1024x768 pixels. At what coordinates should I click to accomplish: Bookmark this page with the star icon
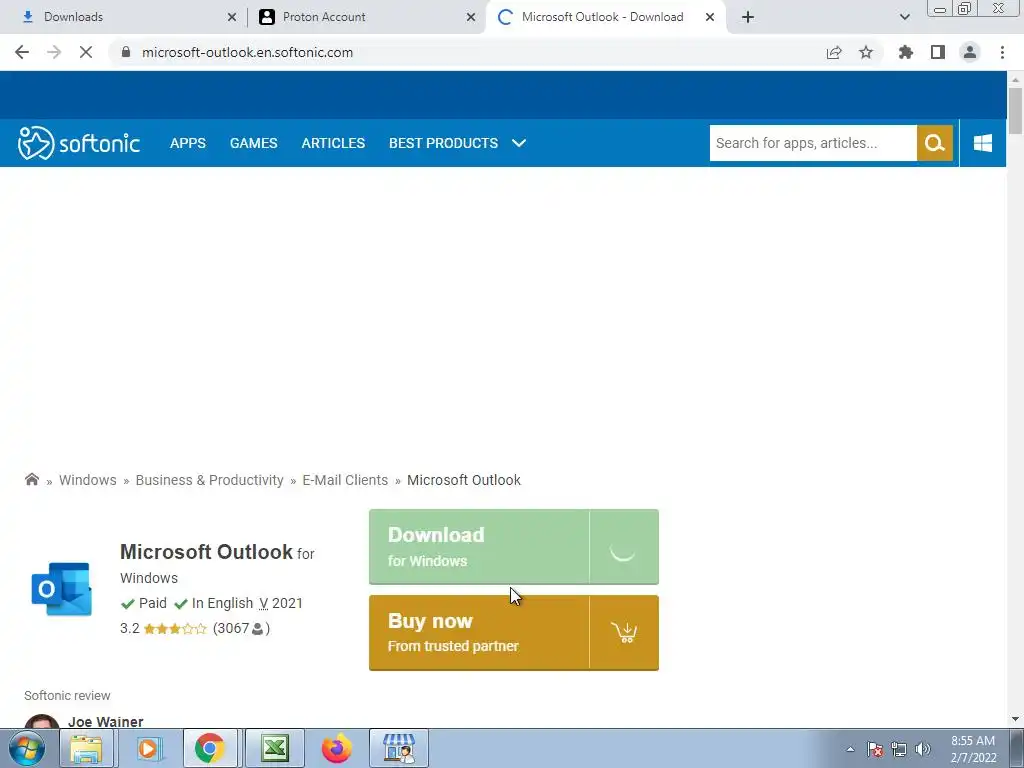[x=865, y=52]
